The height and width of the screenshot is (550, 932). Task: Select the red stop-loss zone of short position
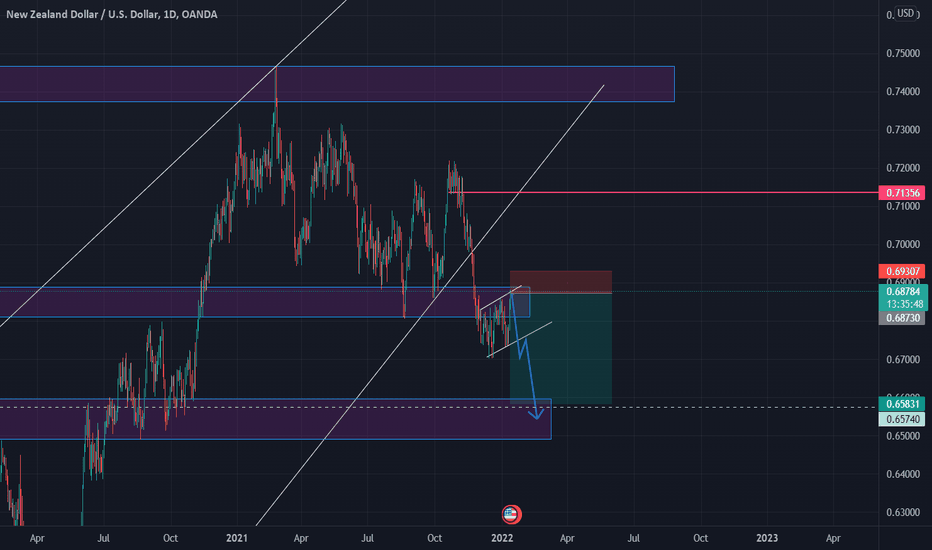tap(561, 282)
